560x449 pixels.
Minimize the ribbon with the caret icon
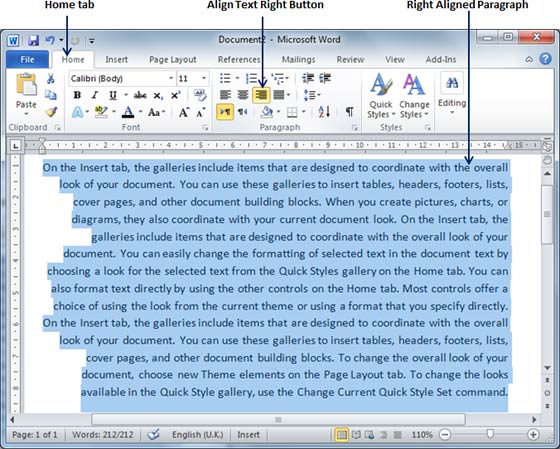(x=529, y=59)
